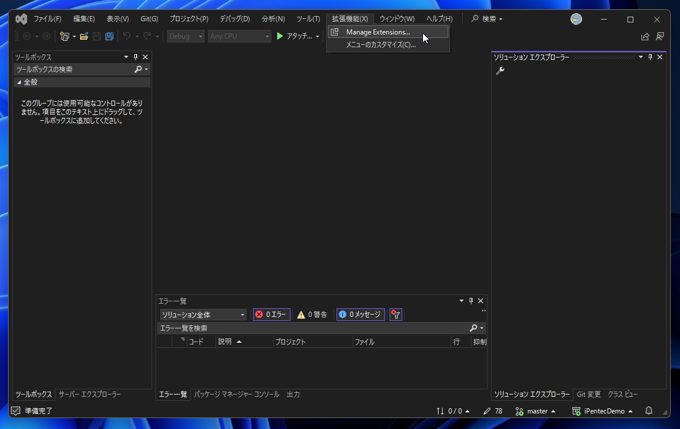This screenshot has height=429, width=680.
Task: Click the ツールボックスの検索 input field
Action: click(x=74, y=69)
